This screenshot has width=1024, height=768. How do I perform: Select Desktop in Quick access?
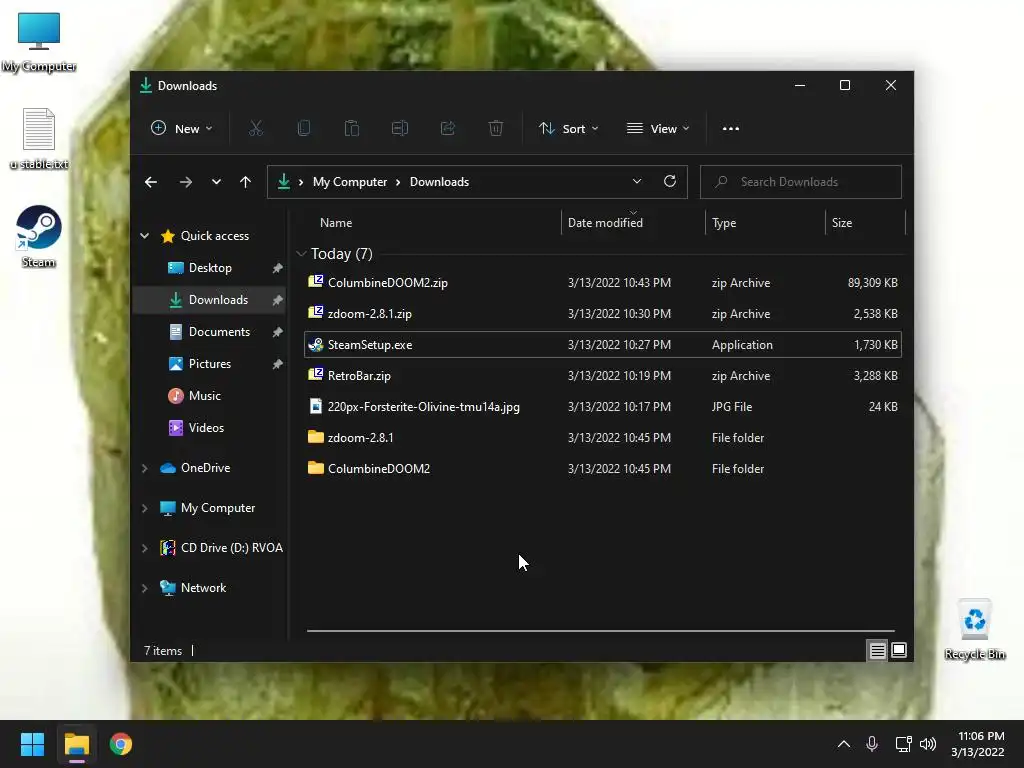coord(210,268)
